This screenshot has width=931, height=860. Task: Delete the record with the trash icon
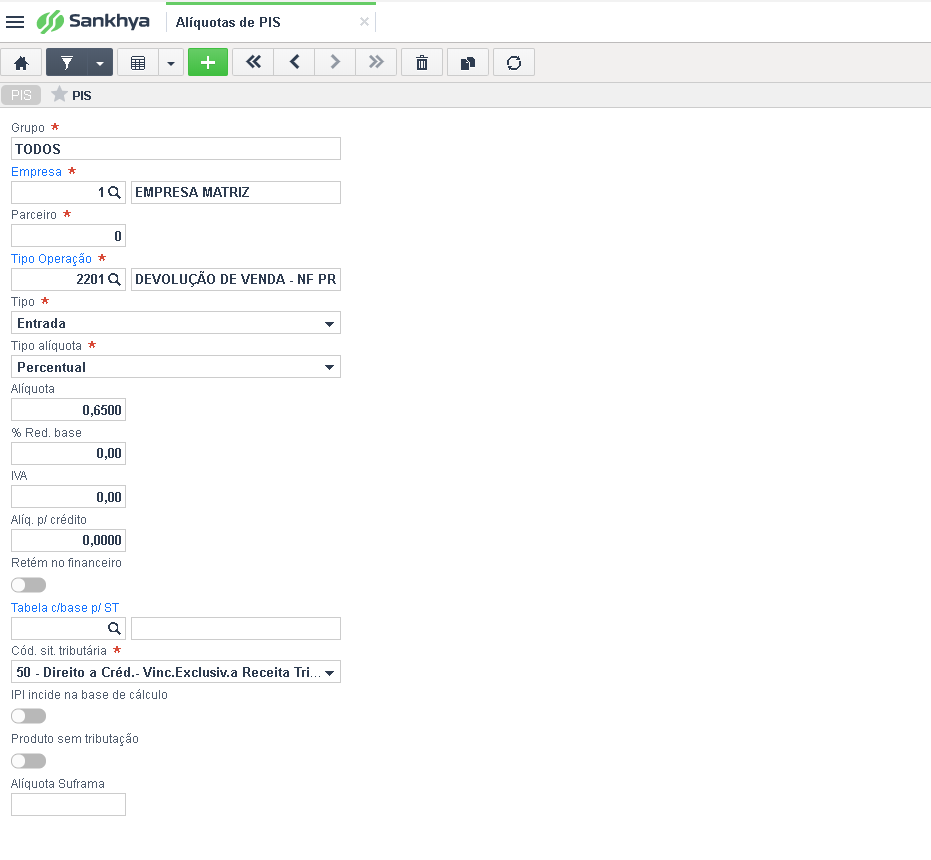(422, 62)
